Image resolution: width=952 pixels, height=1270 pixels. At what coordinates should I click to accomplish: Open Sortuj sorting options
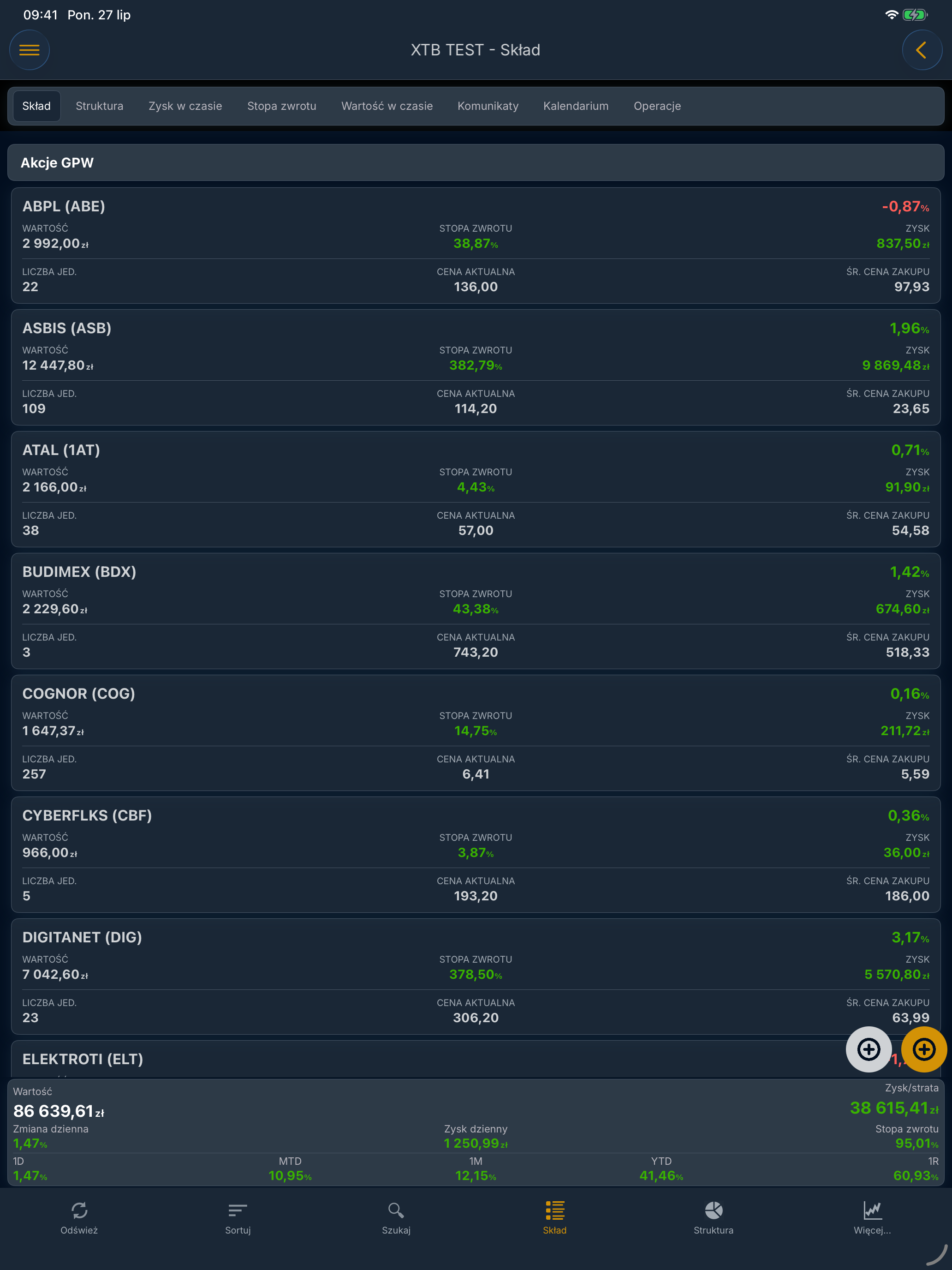pos(238,1217)
